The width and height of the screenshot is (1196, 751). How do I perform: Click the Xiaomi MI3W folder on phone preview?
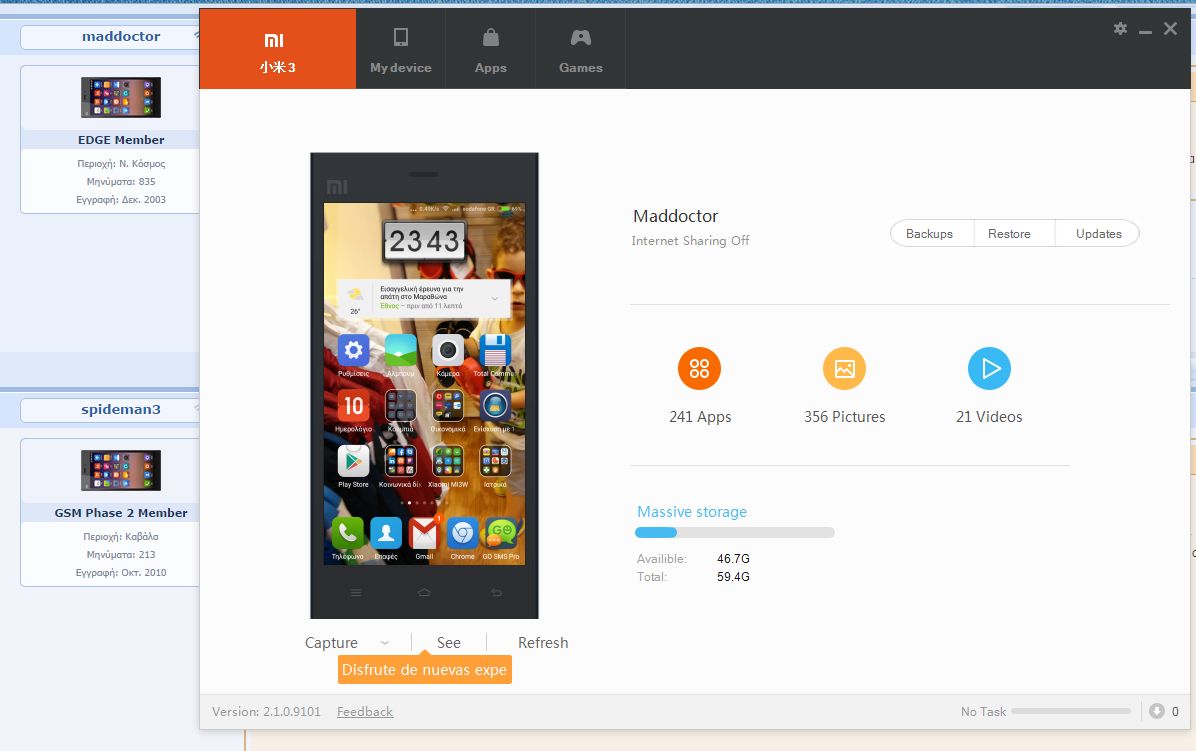(x=448, y=461)
